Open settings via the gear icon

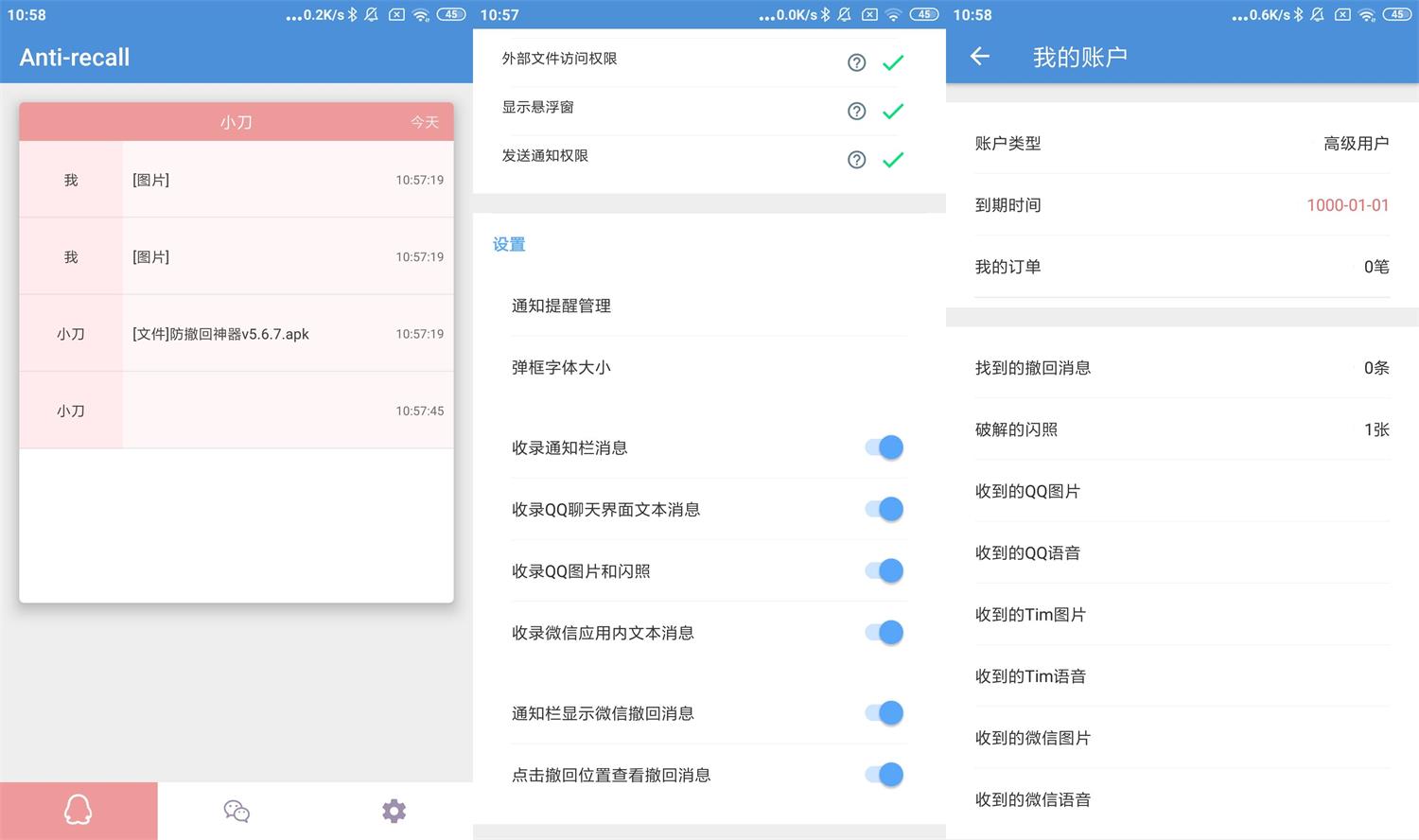394,811
